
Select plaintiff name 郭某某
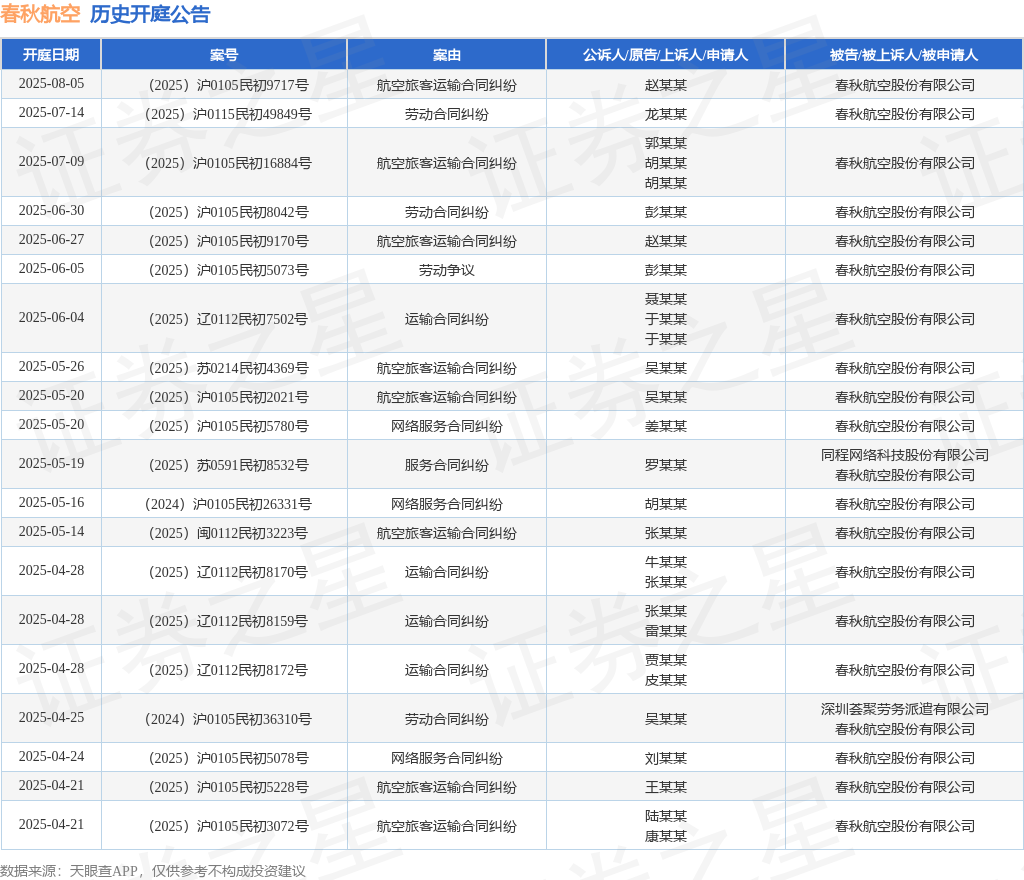(x=665, y=143)
